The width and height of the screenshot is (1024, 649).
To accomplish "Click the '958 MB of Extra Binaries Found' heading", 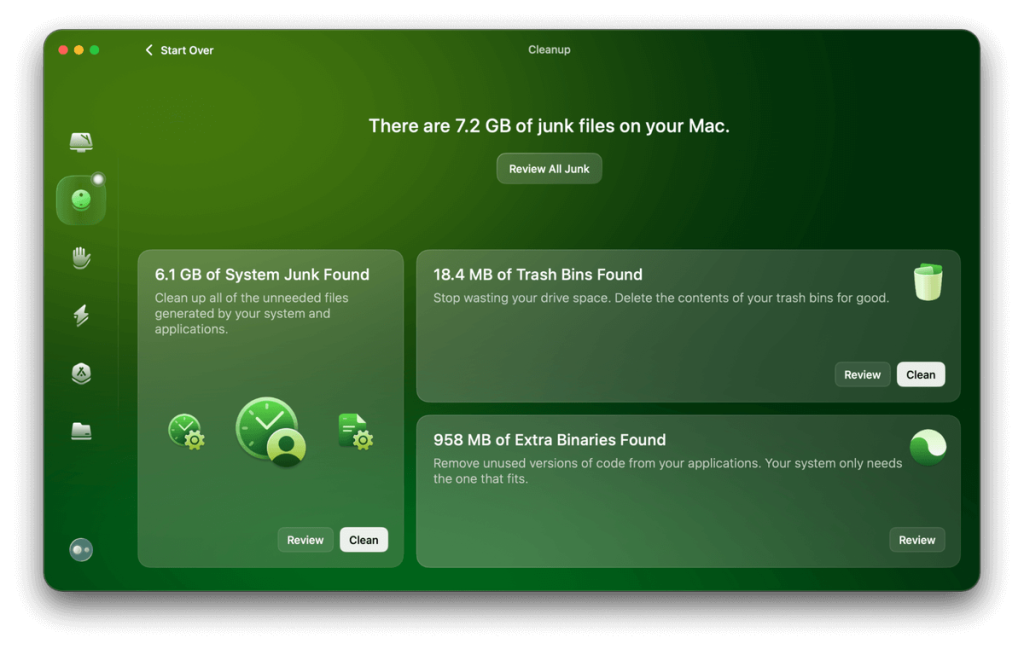I will click(549, 440).
